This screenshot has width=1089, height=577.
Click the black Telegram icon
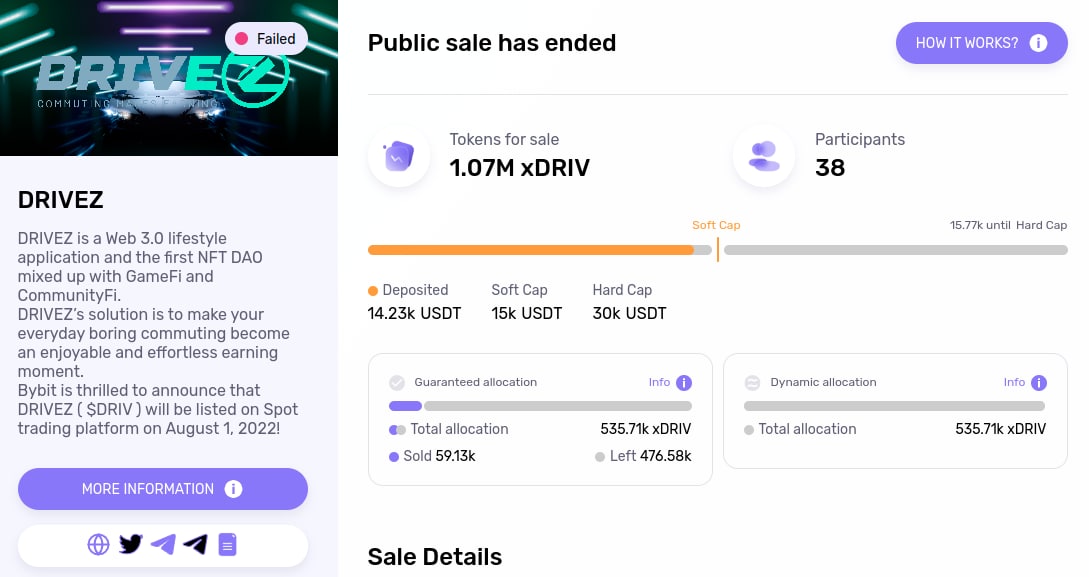[x=195, y=545]
